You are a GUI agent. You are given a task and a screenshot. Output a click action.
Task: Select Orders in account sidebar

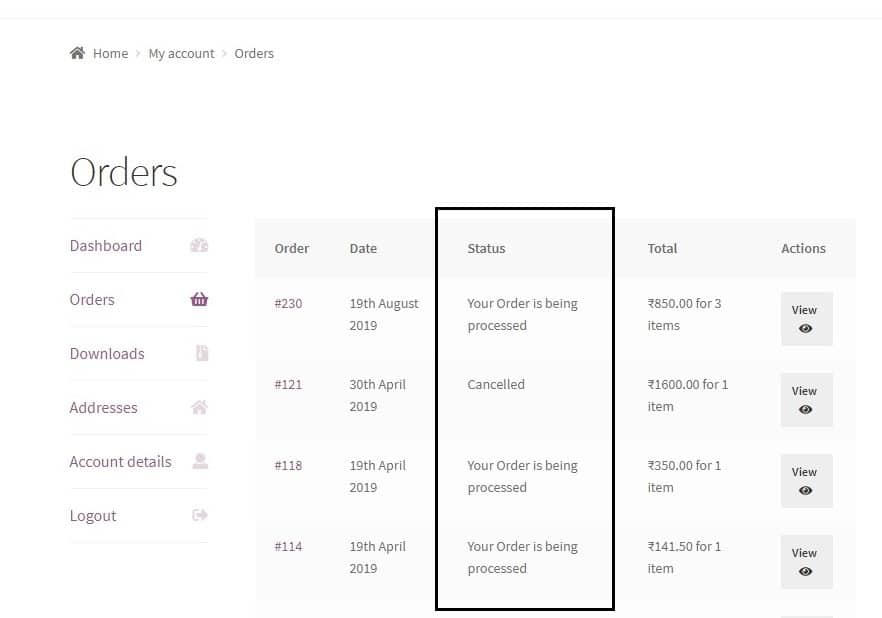[92, 300]
